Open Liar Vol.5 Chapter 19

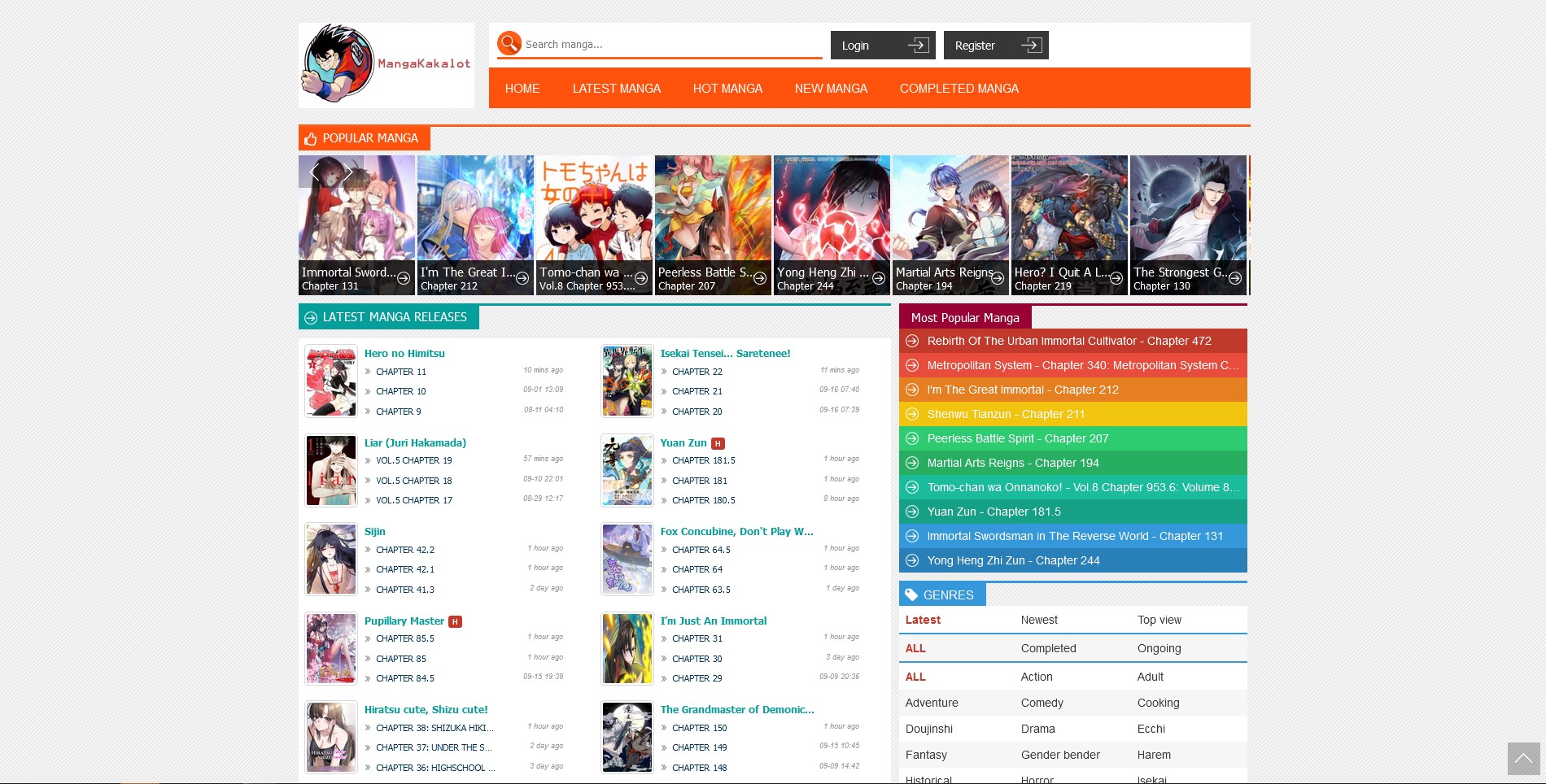[x=414, y=460]
